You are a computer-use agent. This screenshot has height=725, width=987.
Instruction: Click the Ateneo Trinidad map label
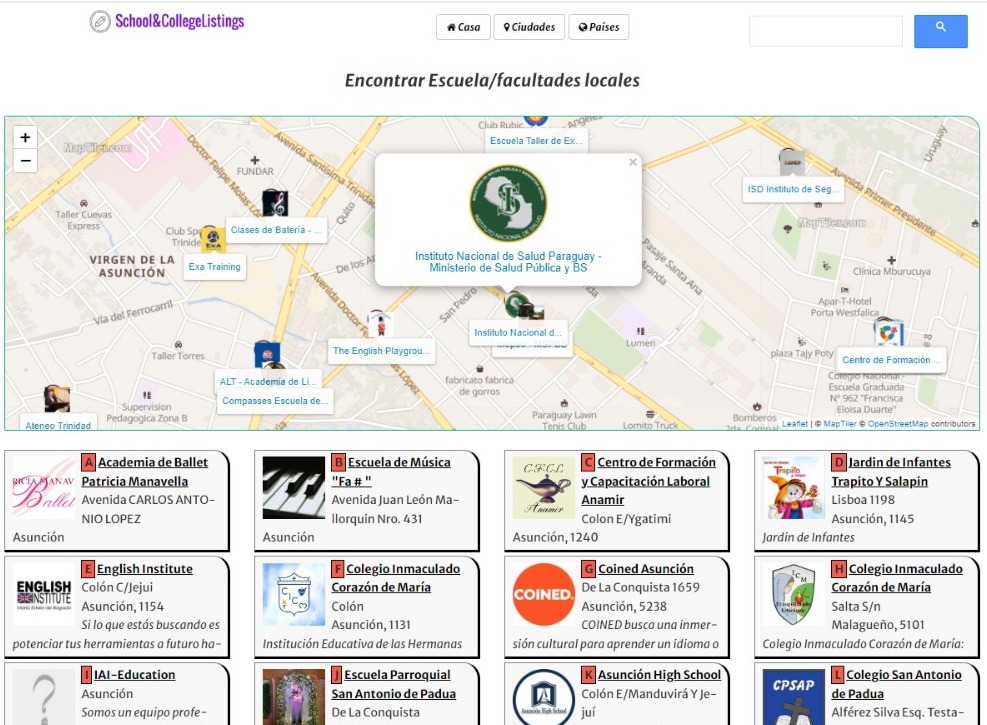[58, 425]
